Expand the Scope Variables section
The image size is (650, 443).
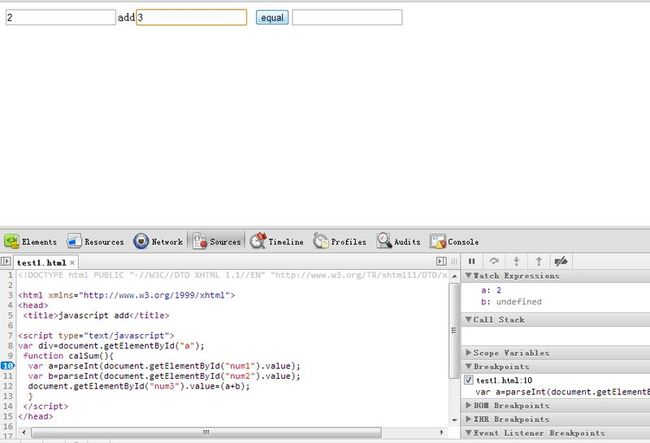click(469, 353)
